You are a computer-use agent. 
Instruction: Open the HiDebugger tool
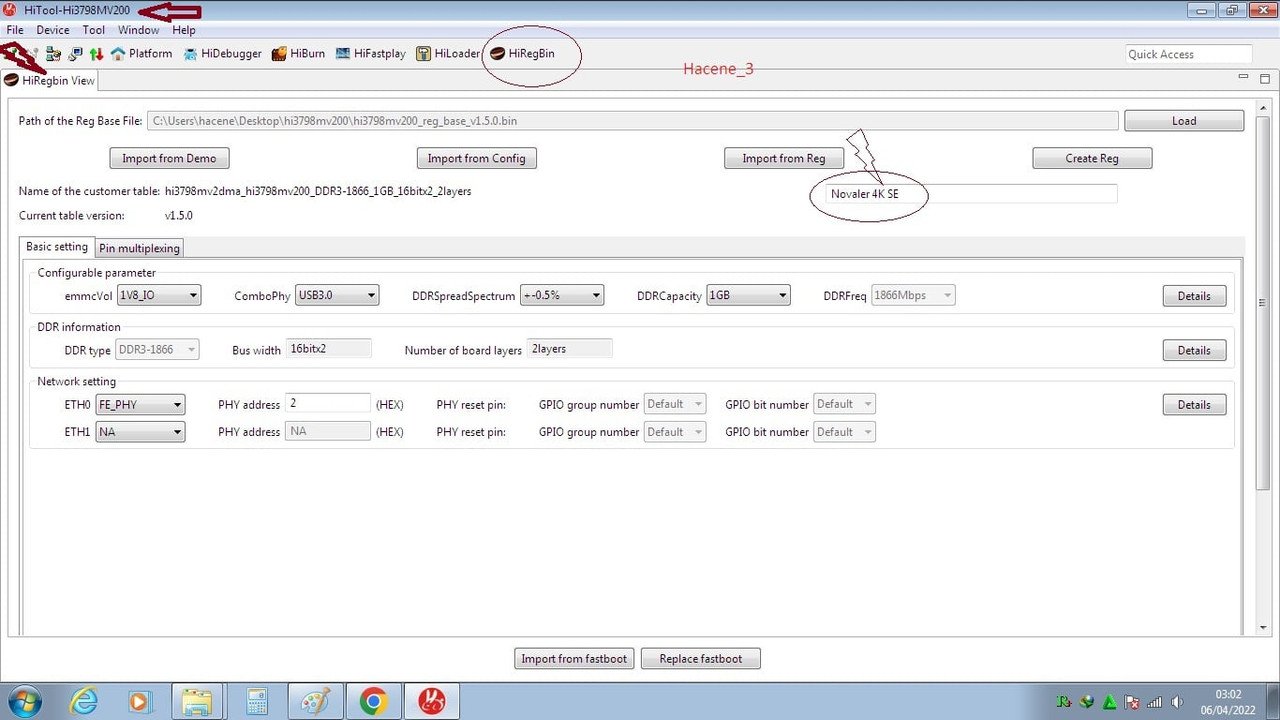(223, 54)
